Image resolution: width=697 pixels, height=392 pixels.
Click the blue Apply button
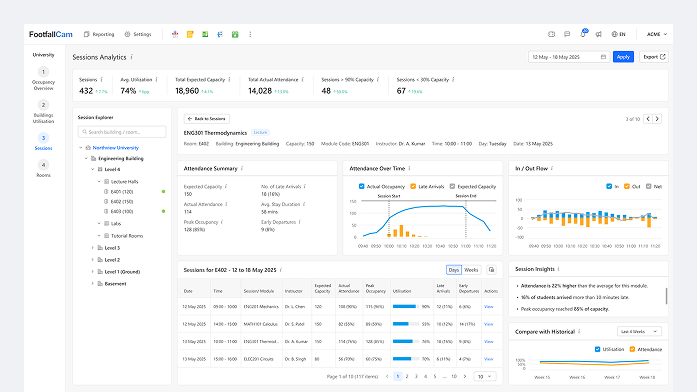pos(623,57)
